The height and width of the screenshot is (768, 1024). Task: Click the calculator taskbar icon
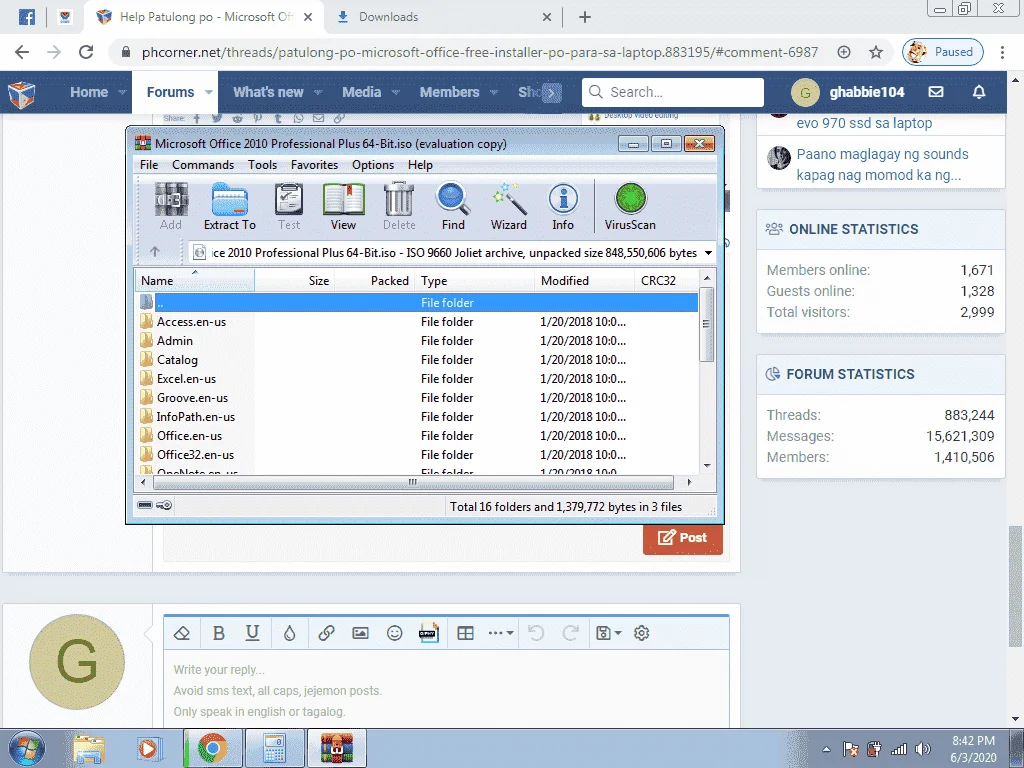[x=275, y=748]
